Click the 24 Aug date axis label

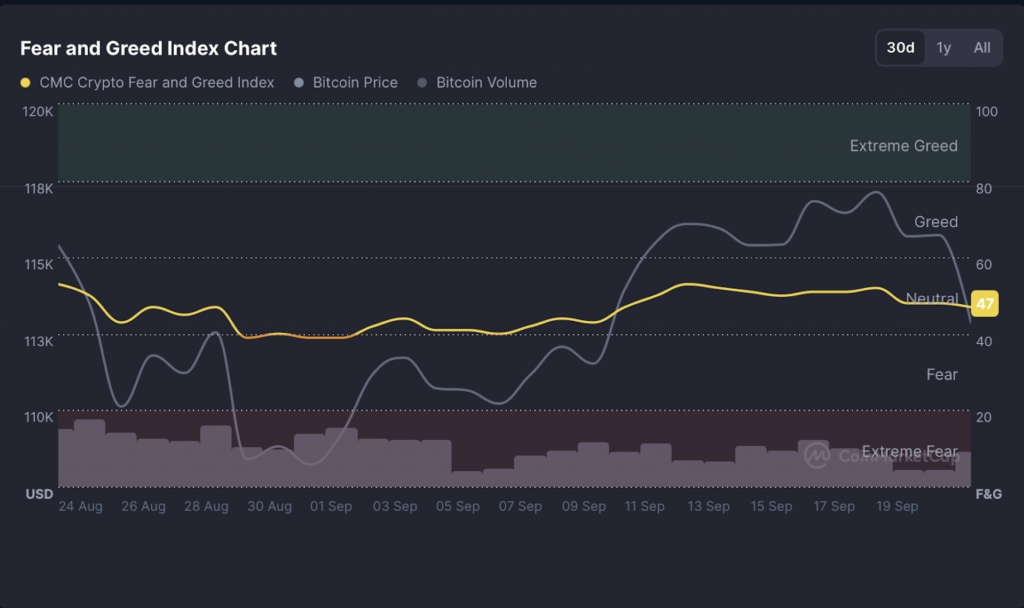[81, 507]
